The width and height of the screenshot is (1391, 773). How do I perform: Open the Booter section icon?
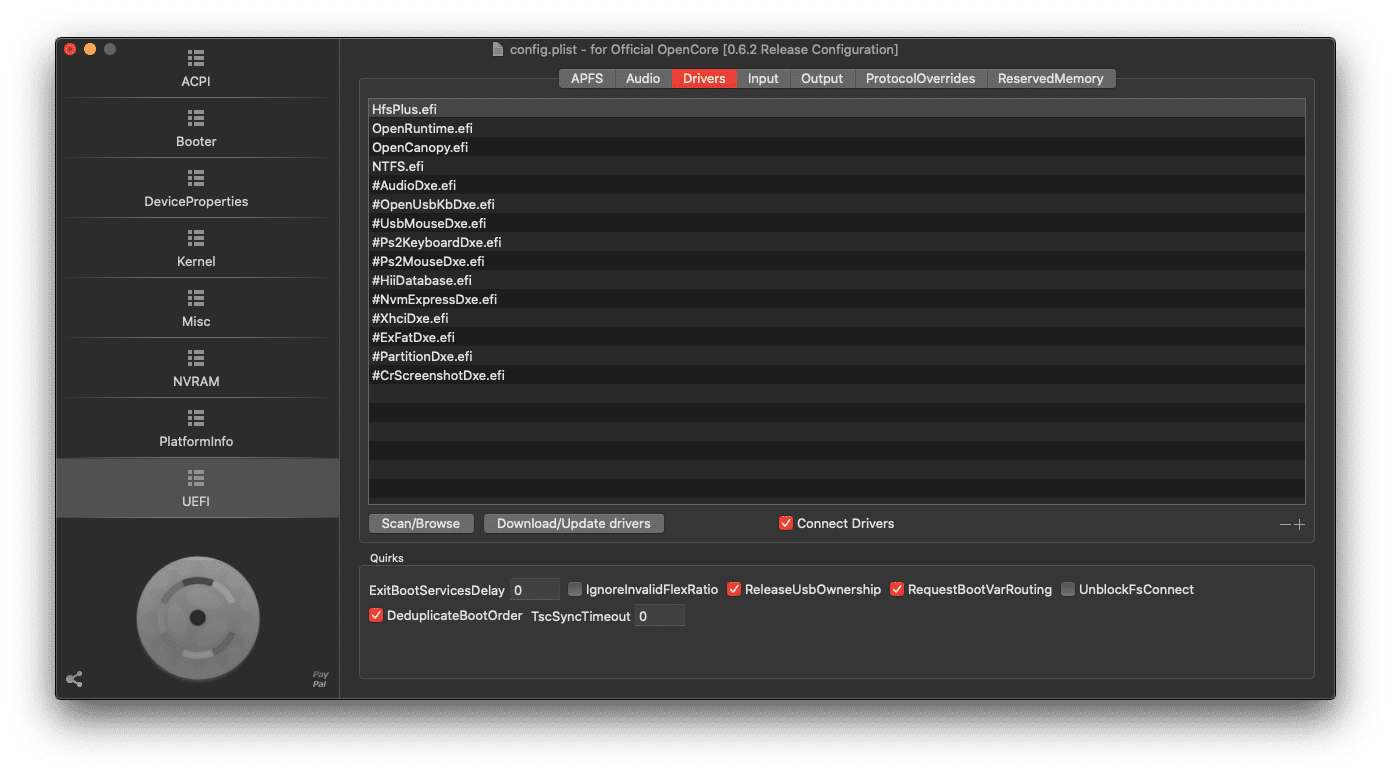pyautogui.click(x=196, y=118)
